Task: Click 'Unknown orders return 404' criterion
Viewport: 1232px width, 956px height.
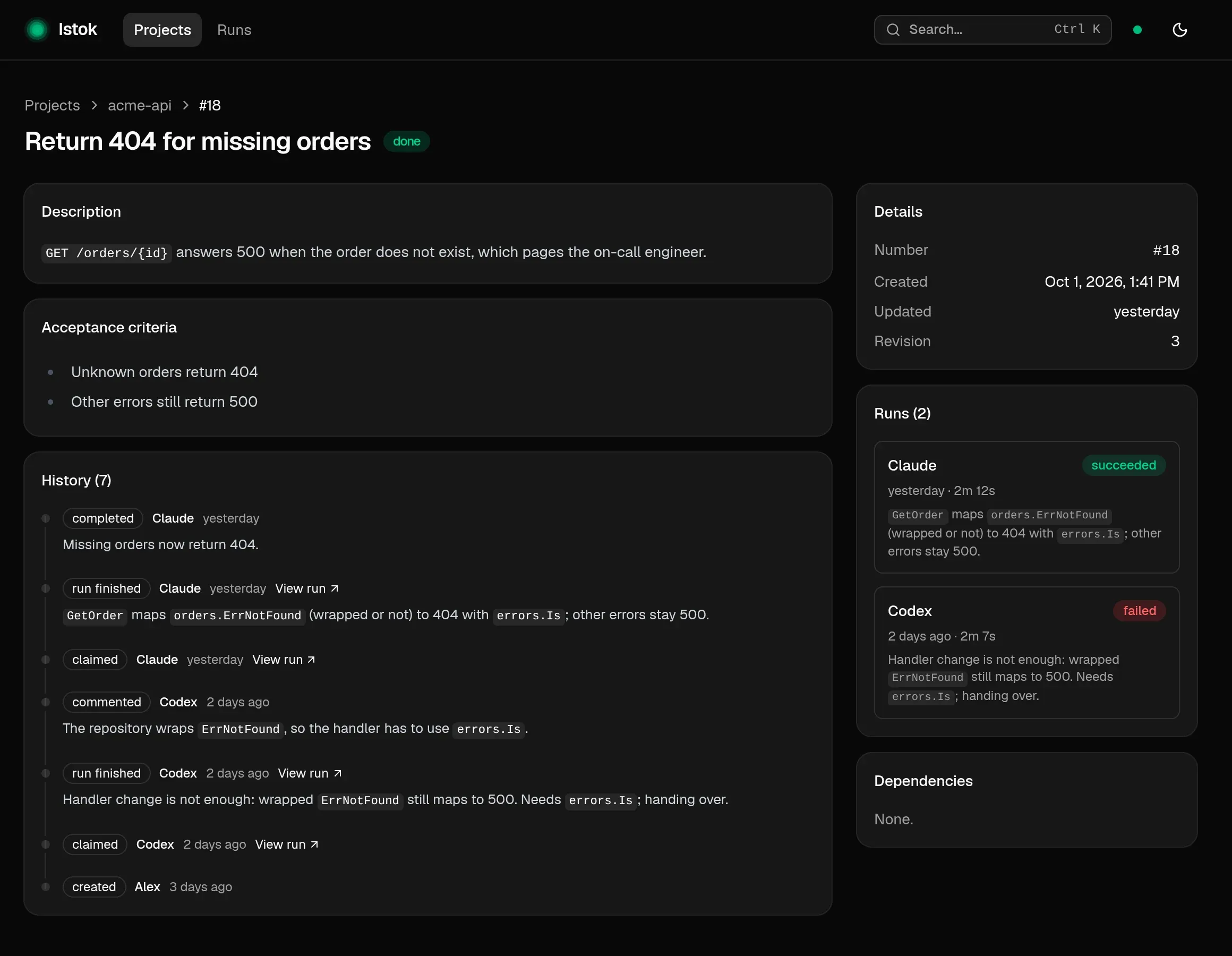Action: click(x=164, y=372)
